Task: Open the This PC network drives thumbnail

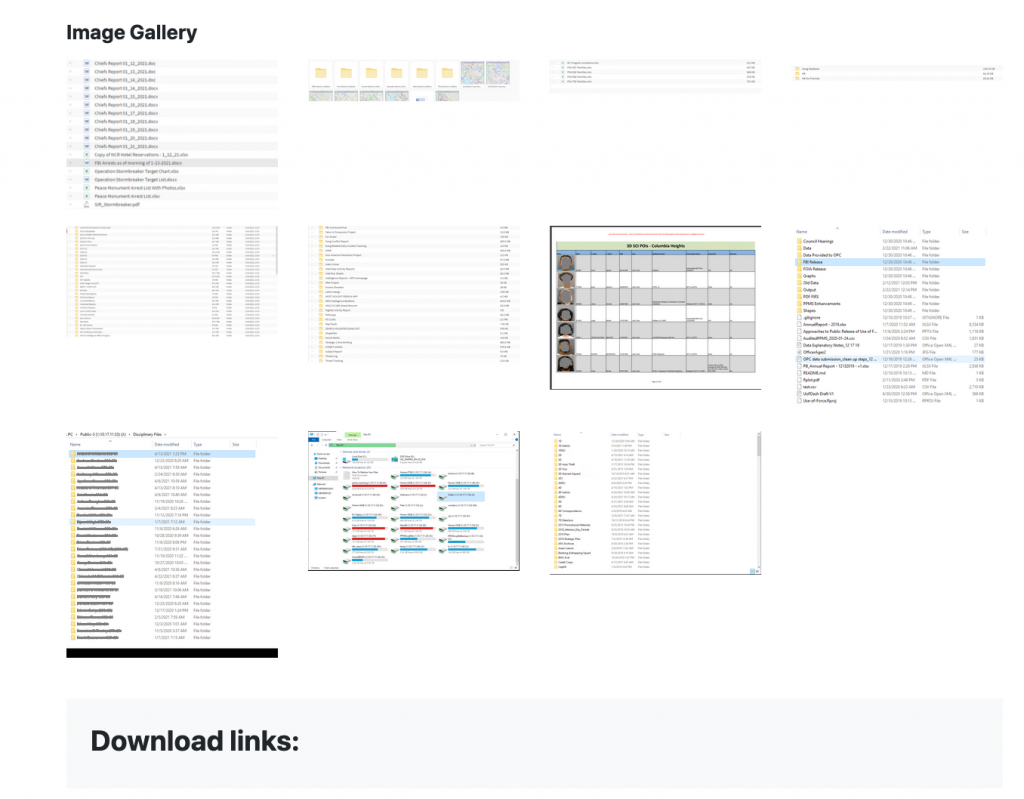Action: (x=413, y=501)
